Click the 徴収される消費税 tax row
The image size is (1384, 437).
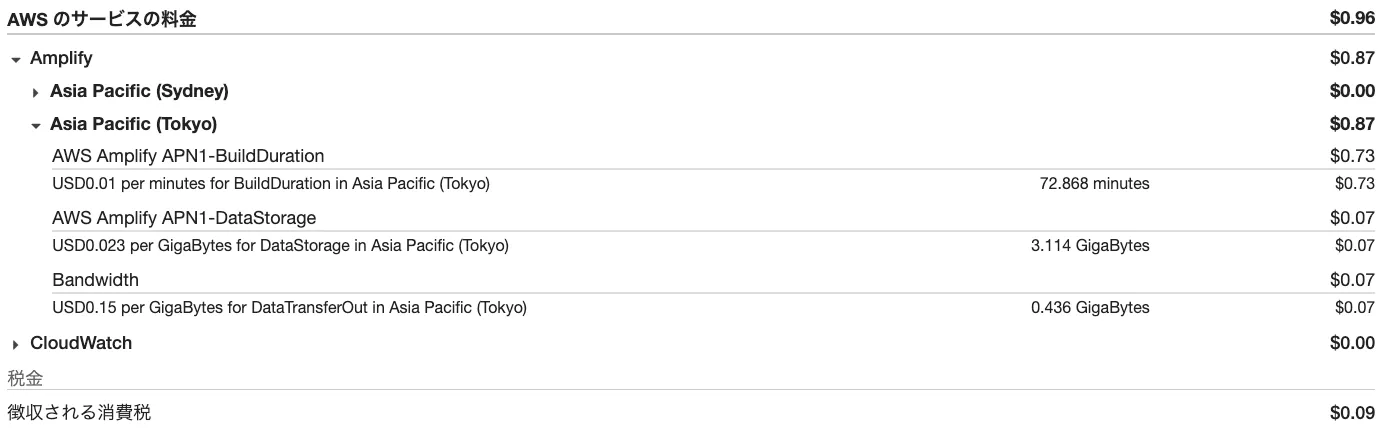pos(79,412)
